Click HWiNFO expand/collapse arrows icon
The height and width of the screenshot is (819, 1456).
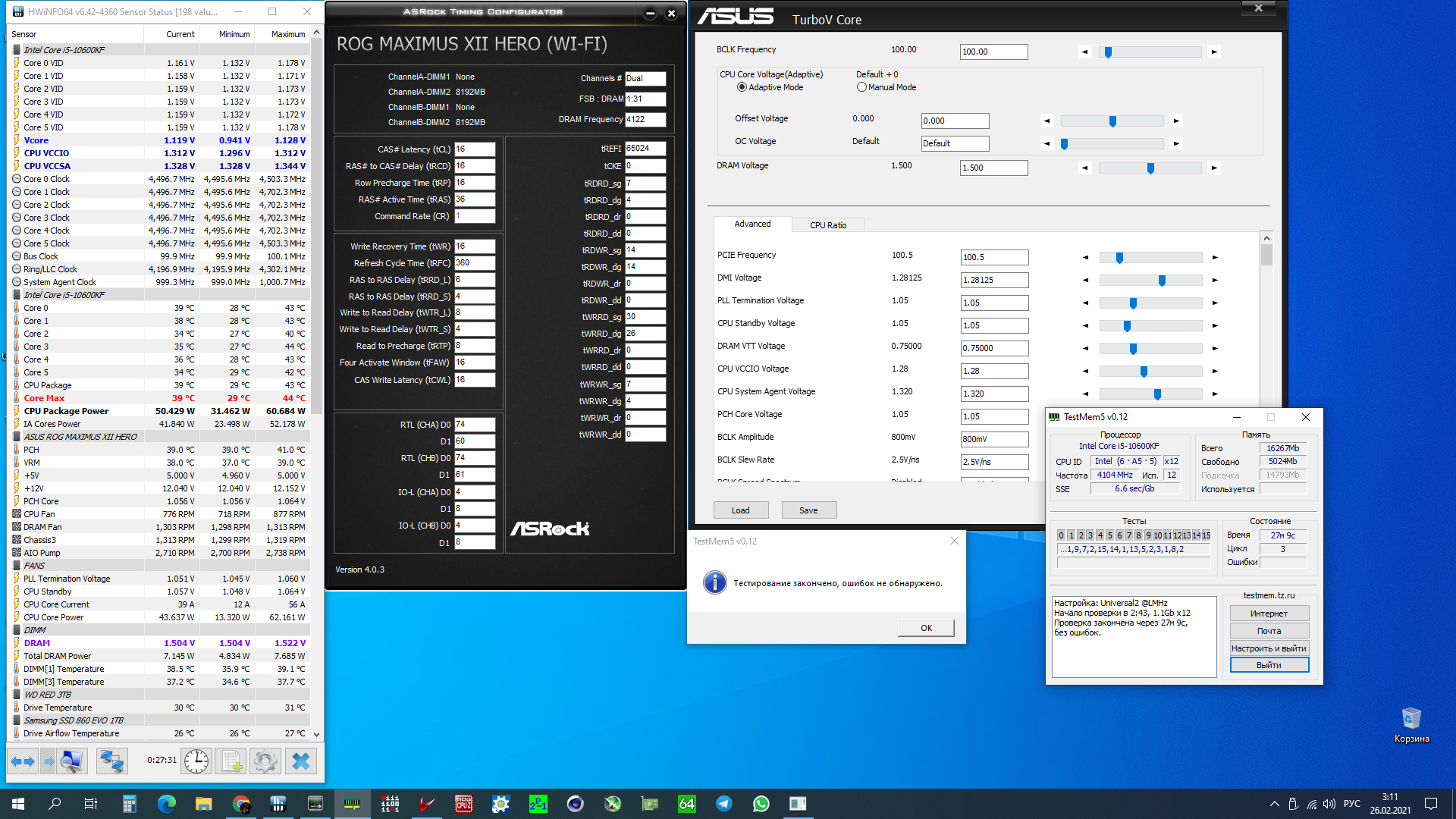point(22,761)
